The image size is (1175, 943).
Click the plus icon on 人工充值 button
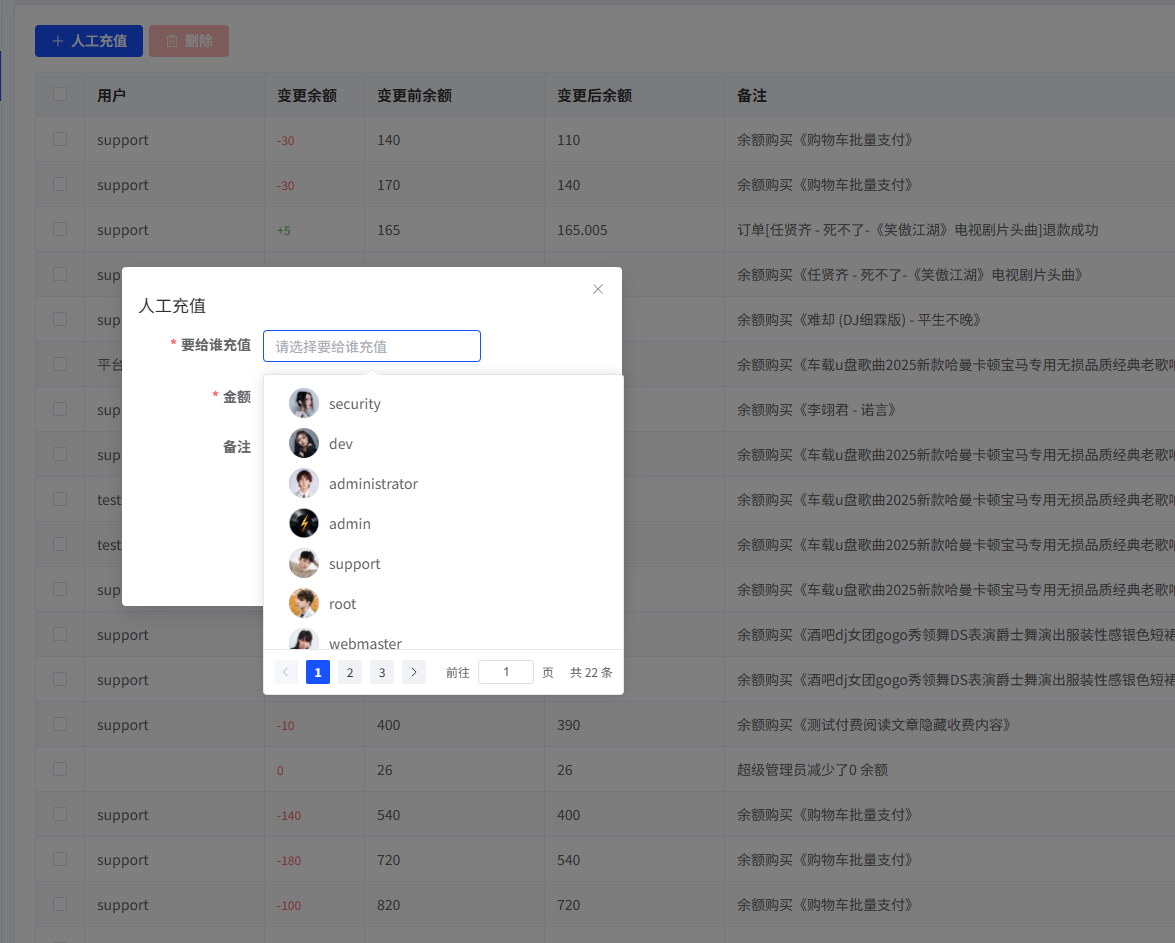click(x=60, y=41)
